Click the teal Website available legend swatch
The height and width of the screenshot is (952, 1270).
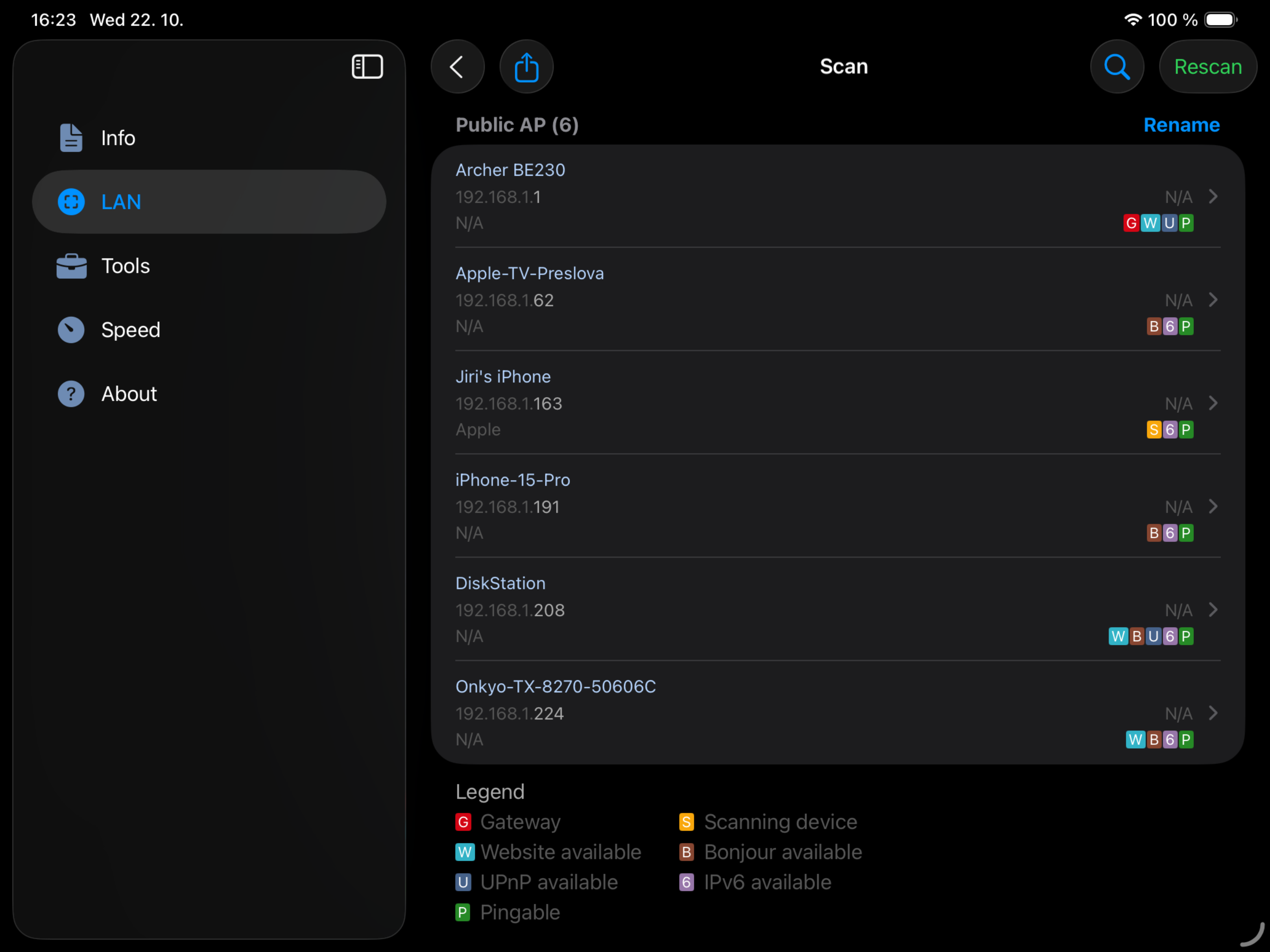(464, 852)
